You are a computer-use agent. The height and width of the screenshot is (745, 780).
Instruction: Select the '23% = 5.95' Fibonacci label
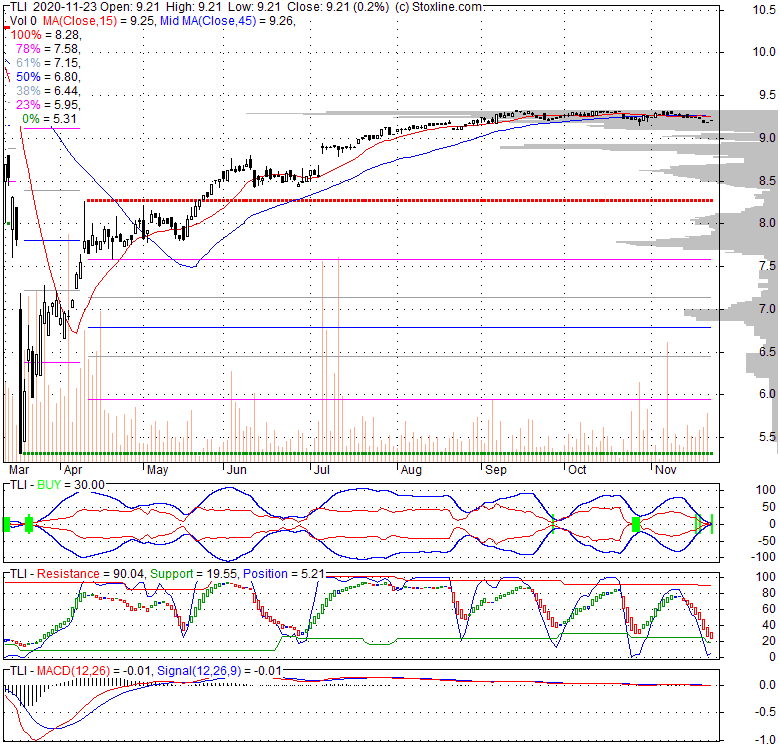coord(48,104)
